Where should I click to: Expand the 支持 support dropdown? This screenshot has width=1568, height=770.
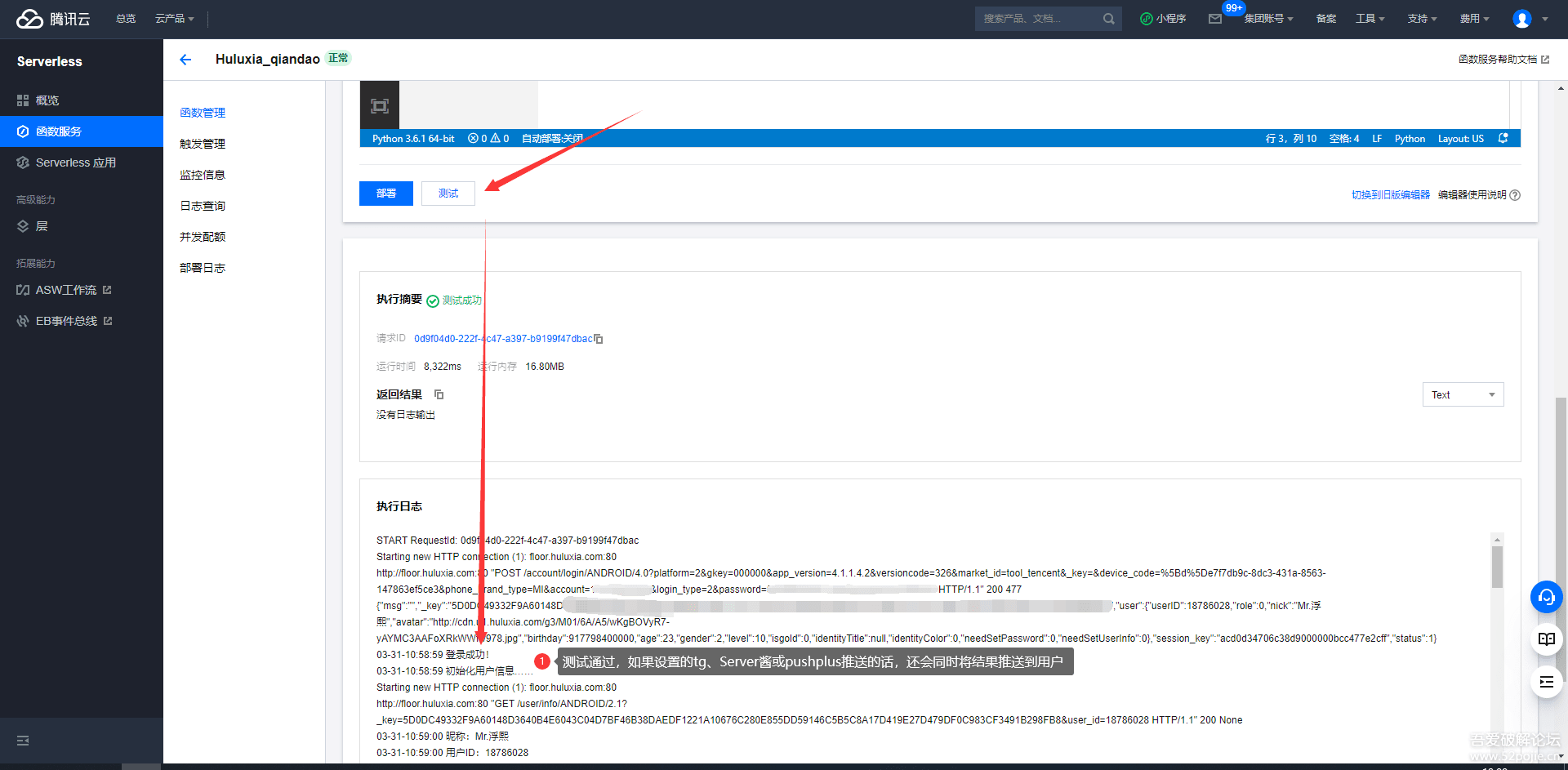click(x=1423, y=19)
